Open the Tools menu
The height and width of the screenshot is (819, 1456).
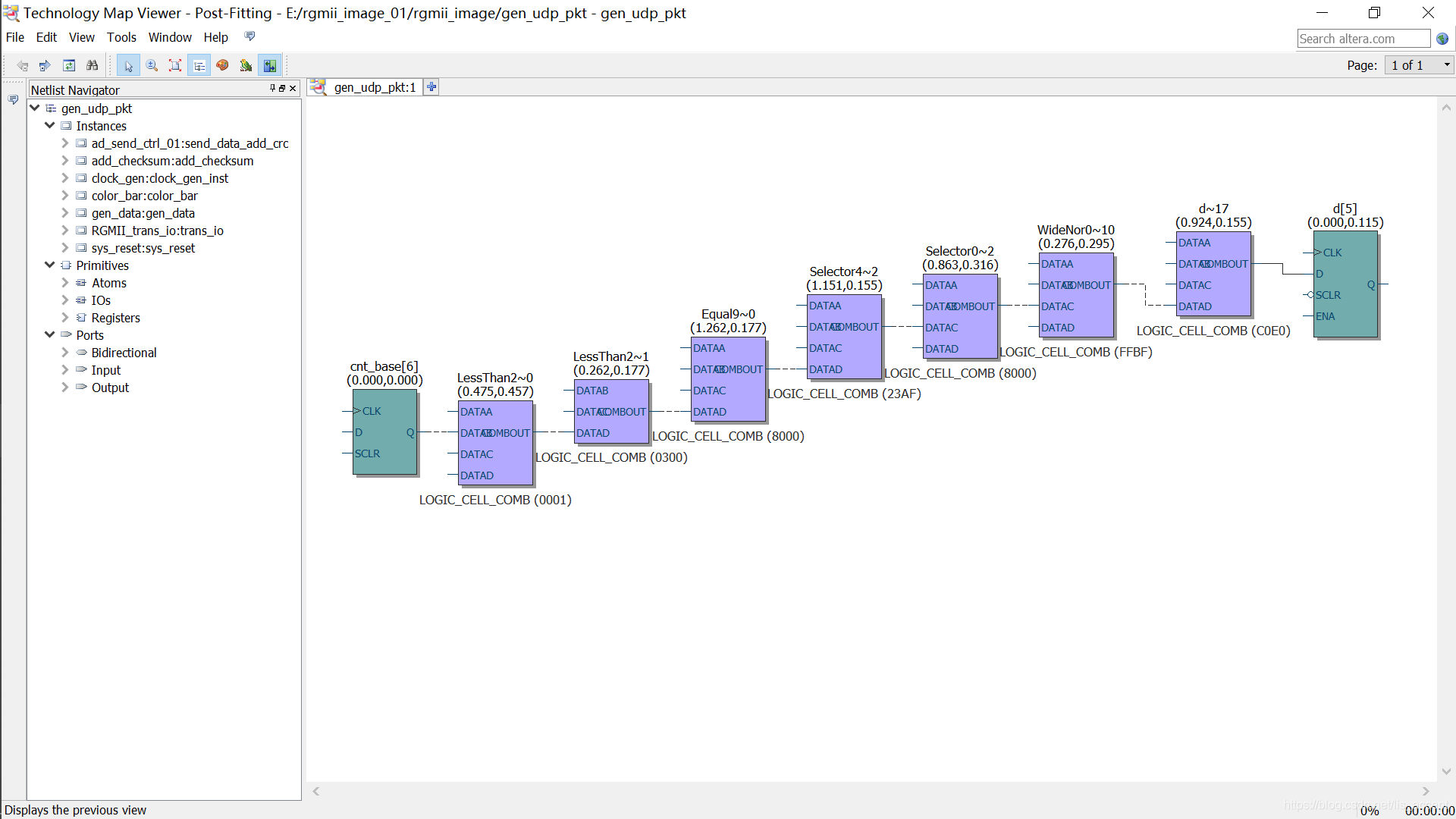tap(121, 37)
